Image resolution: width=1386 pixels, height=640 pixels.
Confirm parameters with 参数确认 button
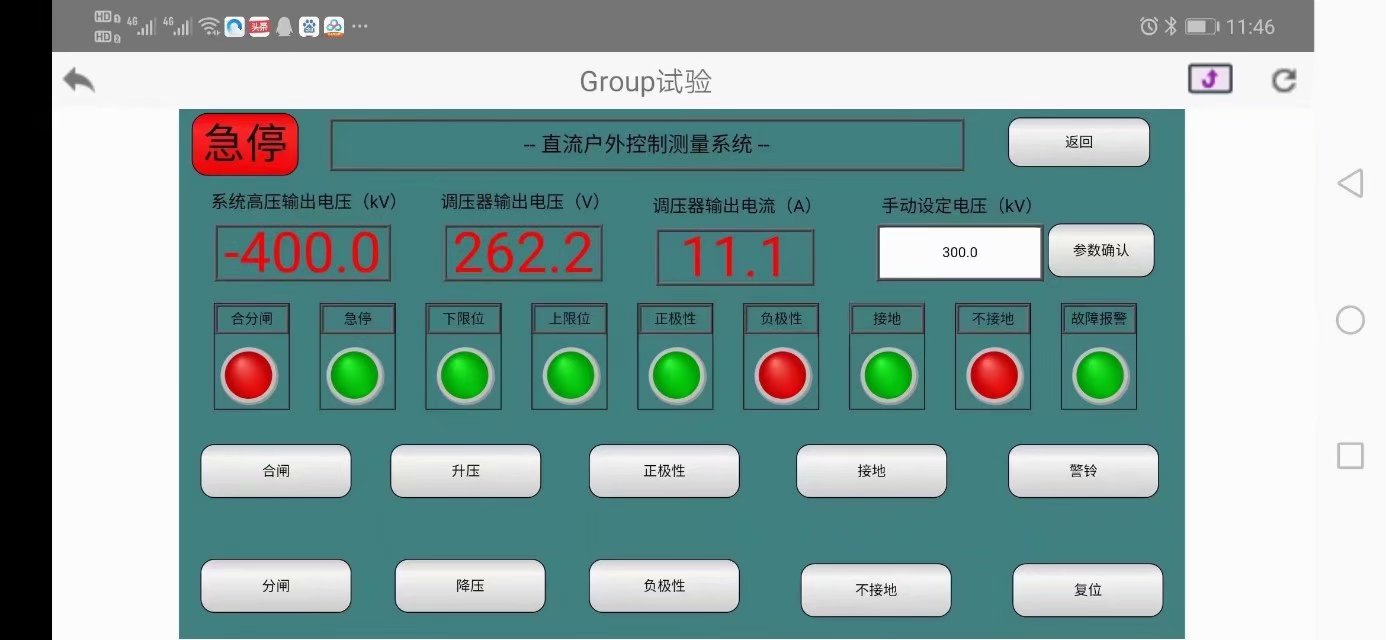[1100, 250]
